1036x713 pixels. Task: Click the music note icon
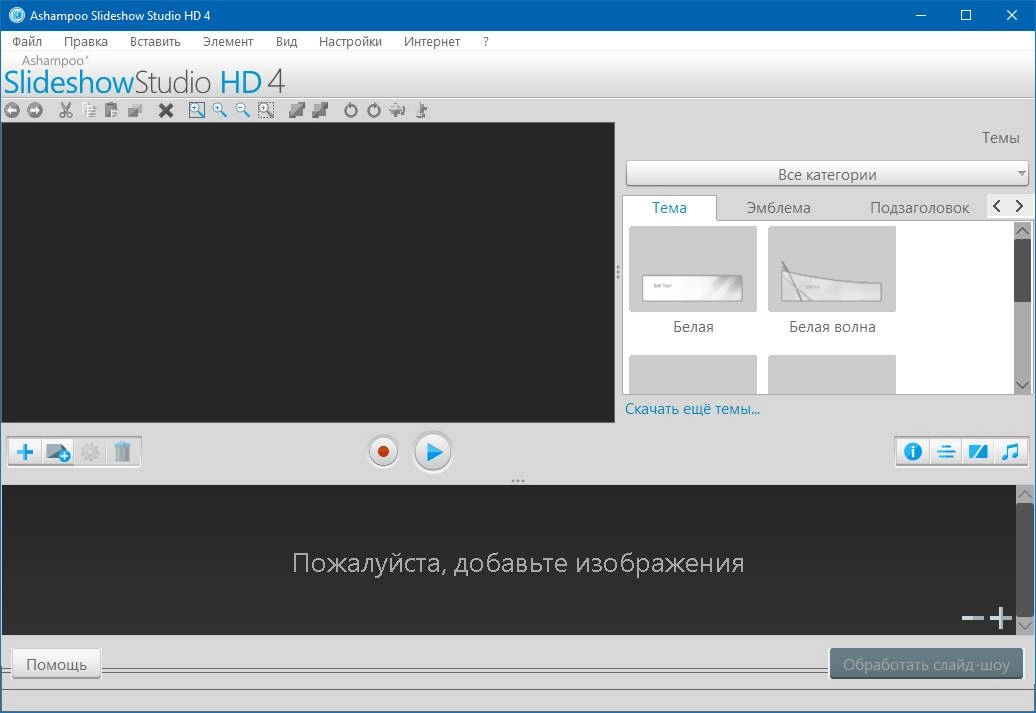1010,452
